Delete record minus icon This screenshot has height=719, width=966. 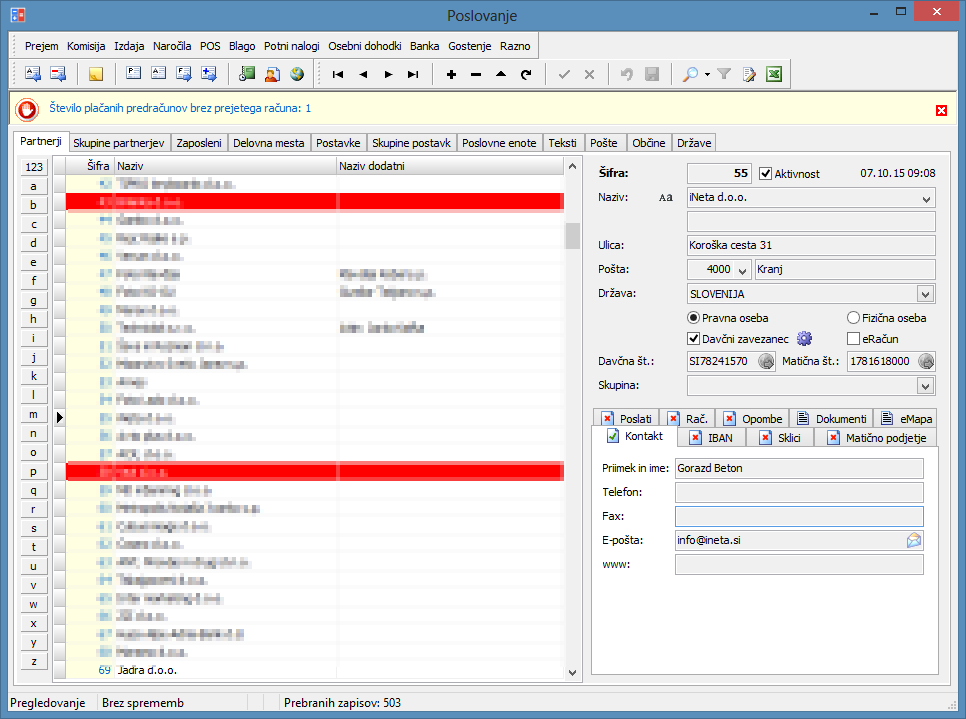pyautogui.click(x=476, y=74)
